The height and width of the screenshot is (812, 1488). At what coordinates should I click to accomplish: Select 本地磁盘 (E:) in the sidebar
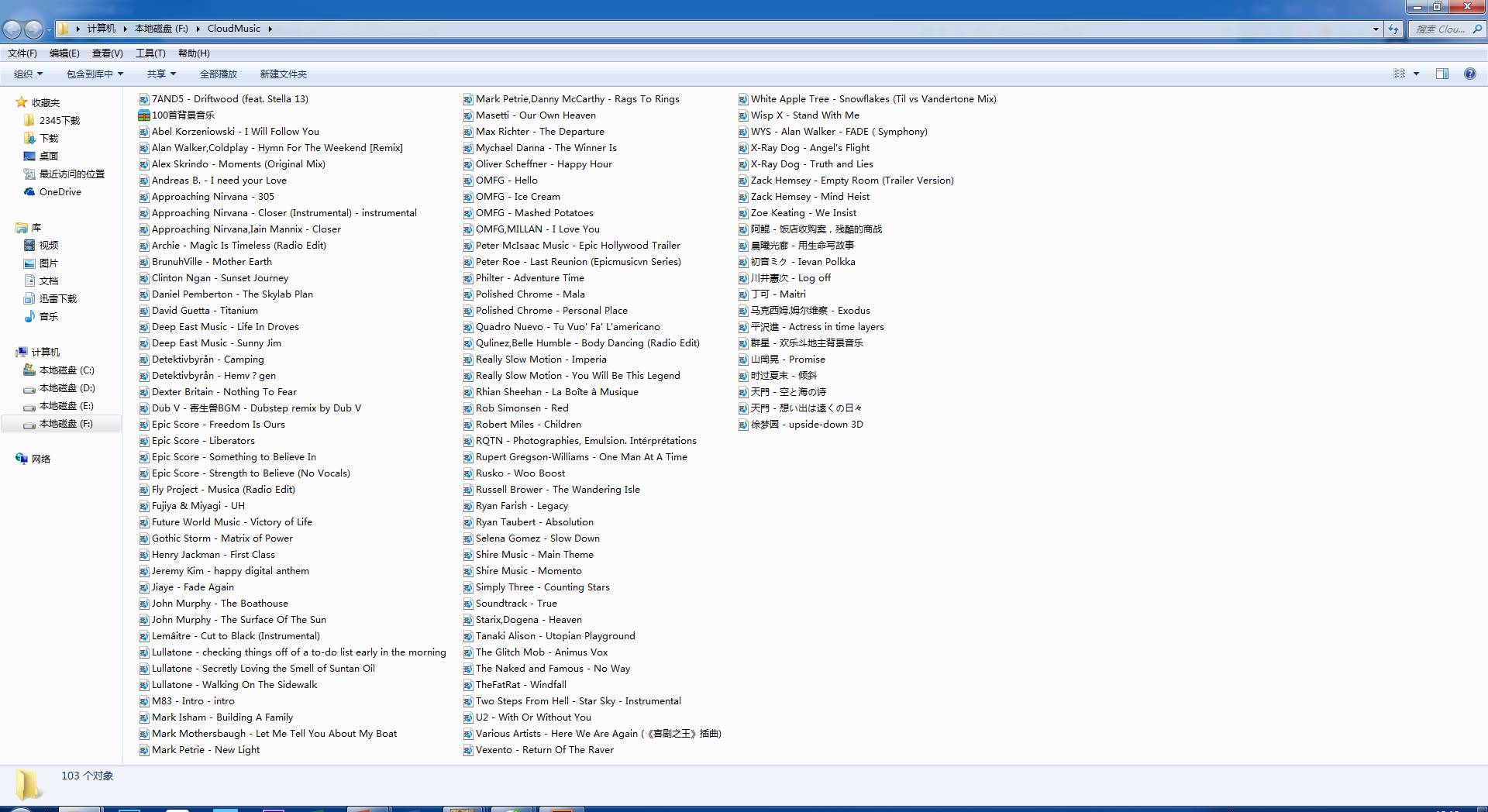click(67, 406)
